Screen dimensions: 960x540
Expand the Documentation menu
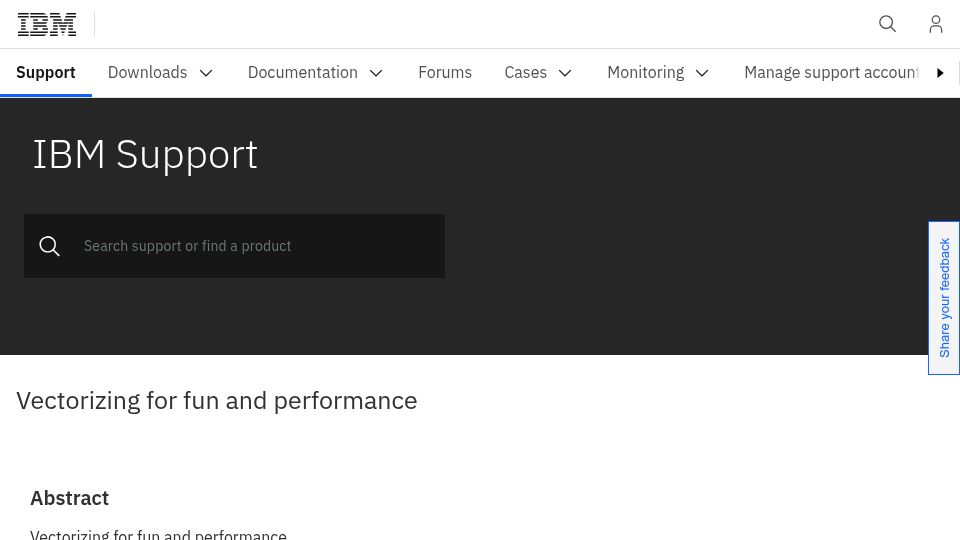click(315, 72)
